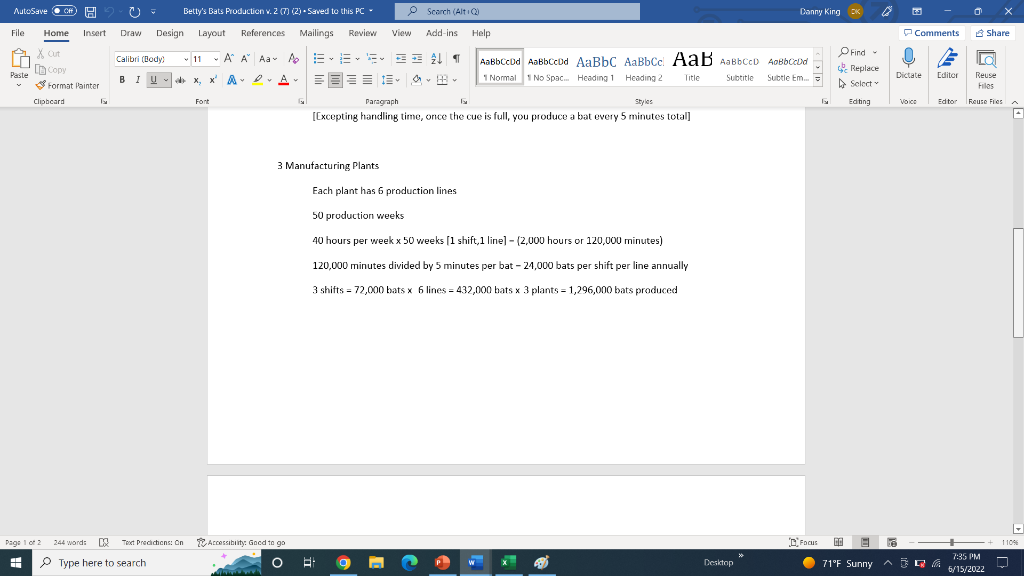This screenshot has height=576, width=1024.
Task: Increase font size button
Action: click(229, 59)
